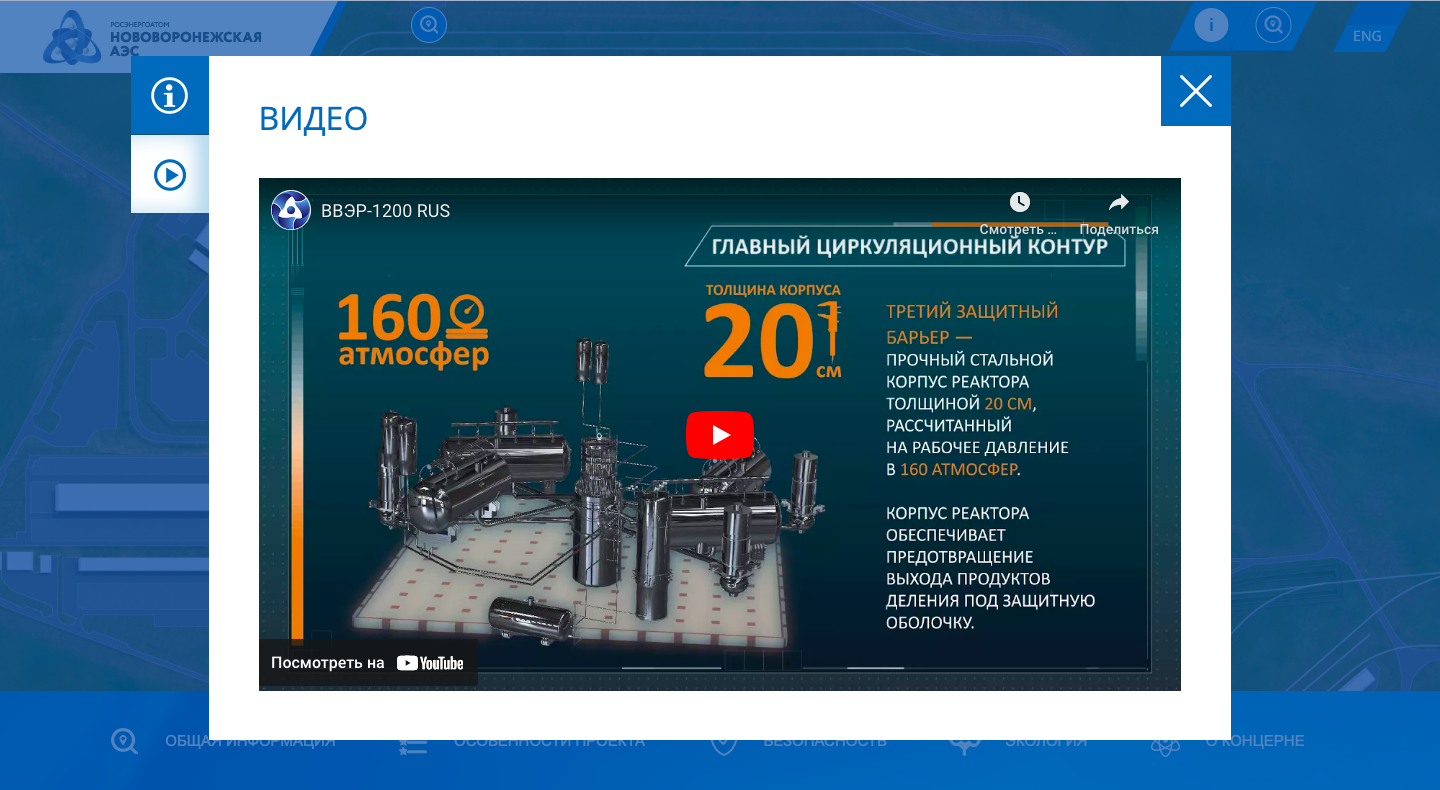Open the Особенности проекта menu item
Image resolution: width=1440 pixels, height=790 pixels.
pyautogui.click(x=548, y=742)
